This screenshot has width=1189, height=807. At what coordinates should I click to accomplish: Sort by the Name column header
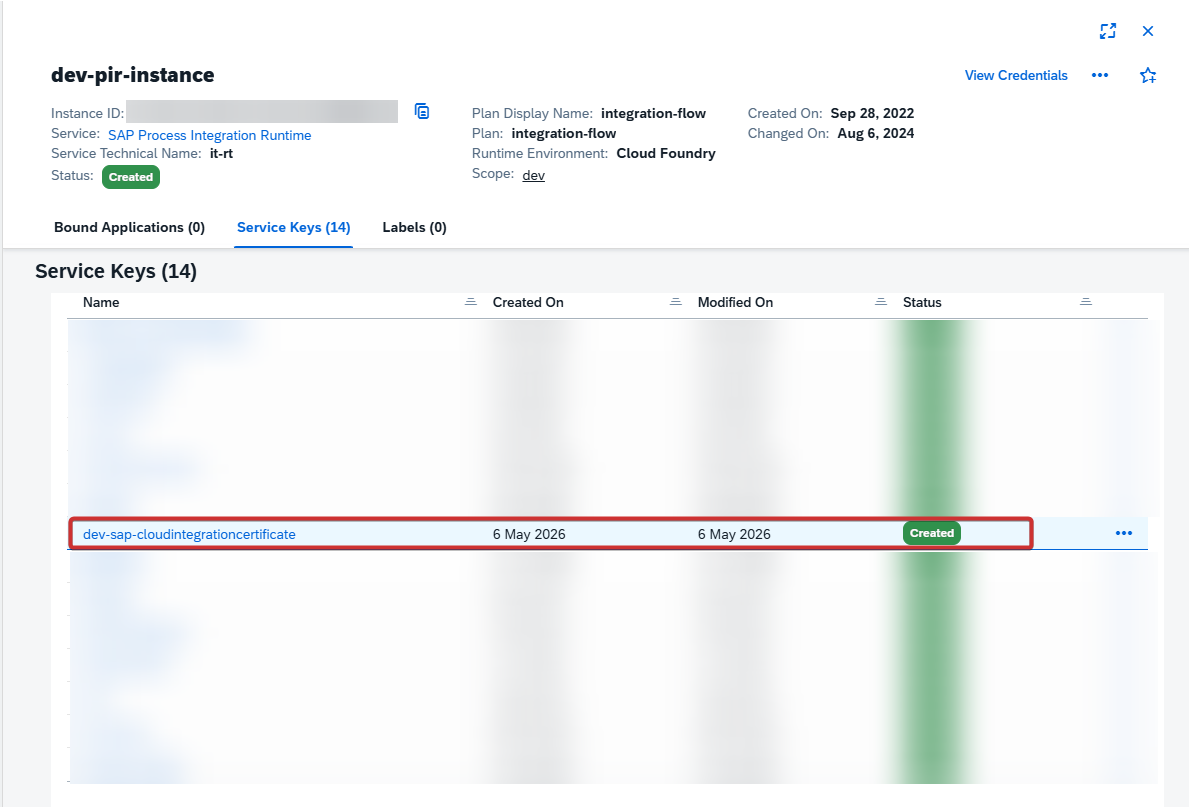click(x=101, y=302)
